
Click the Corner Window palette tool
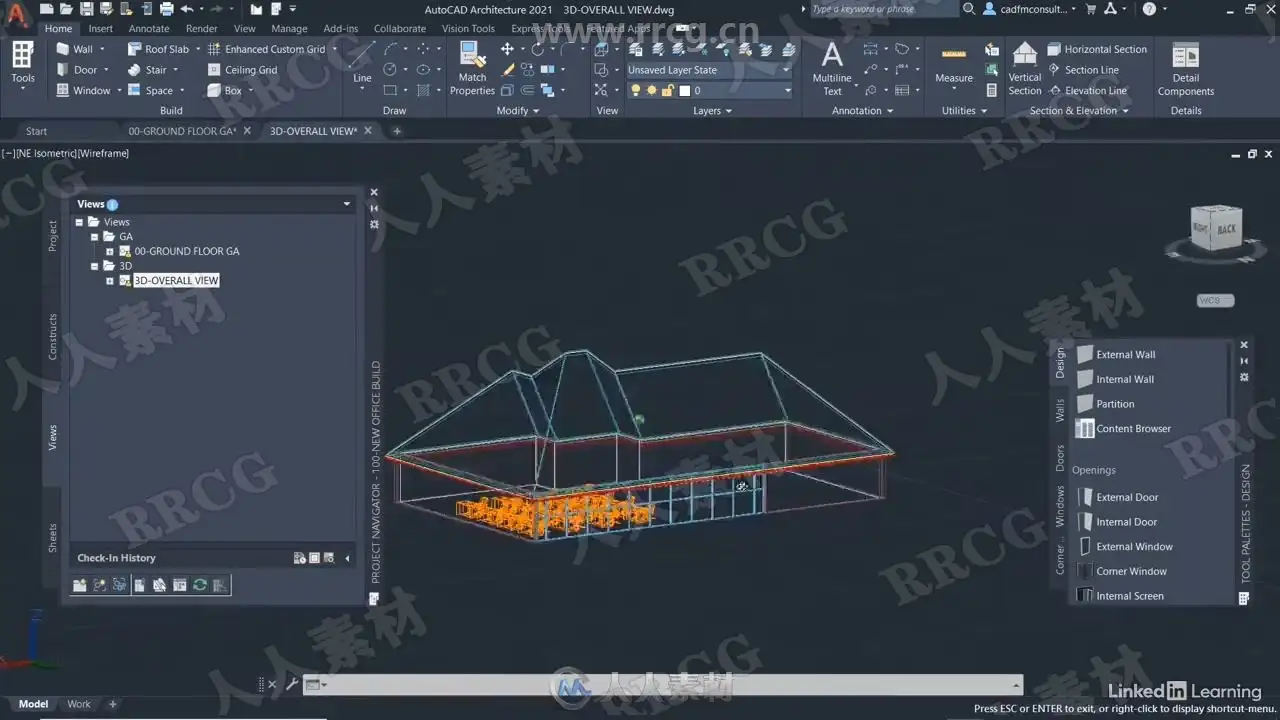coord(1121,571)
